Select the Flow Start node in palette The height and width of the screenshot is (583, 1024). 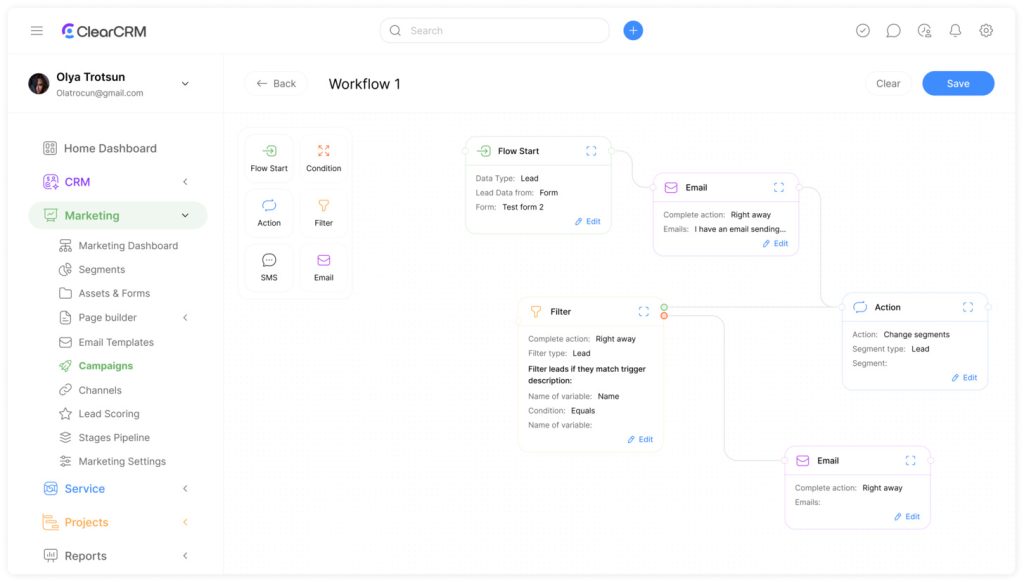(269, 157)
